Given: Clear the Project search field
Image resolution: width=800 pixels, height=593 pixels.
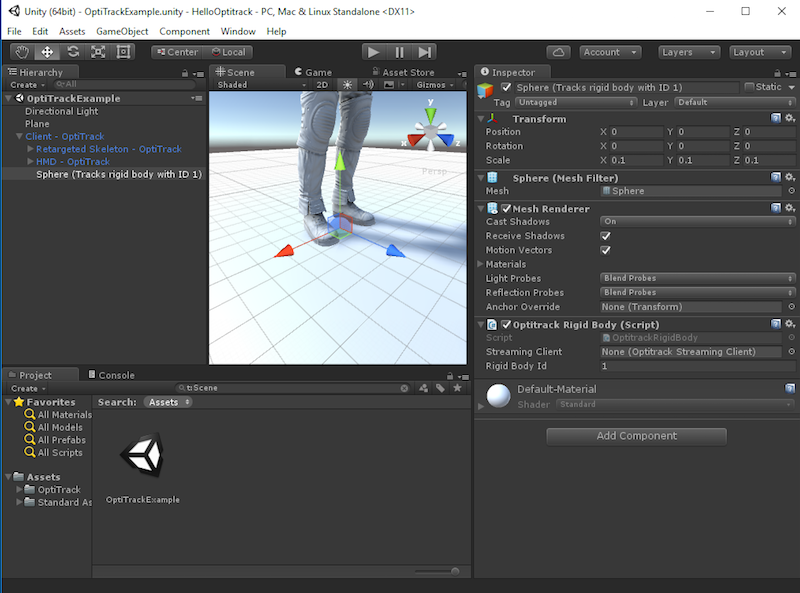Looking at the screenshot, I should (404, 388).
